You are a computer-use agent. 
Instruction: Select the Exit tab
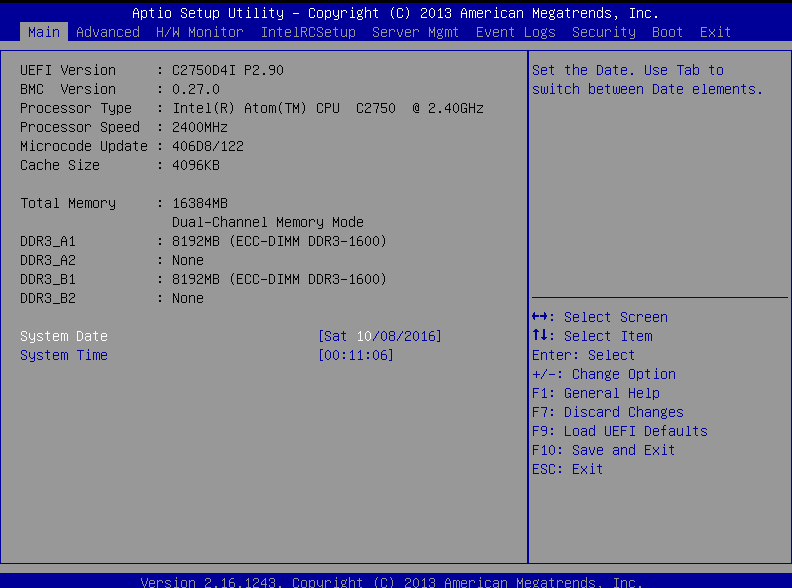tap(715, 32)
